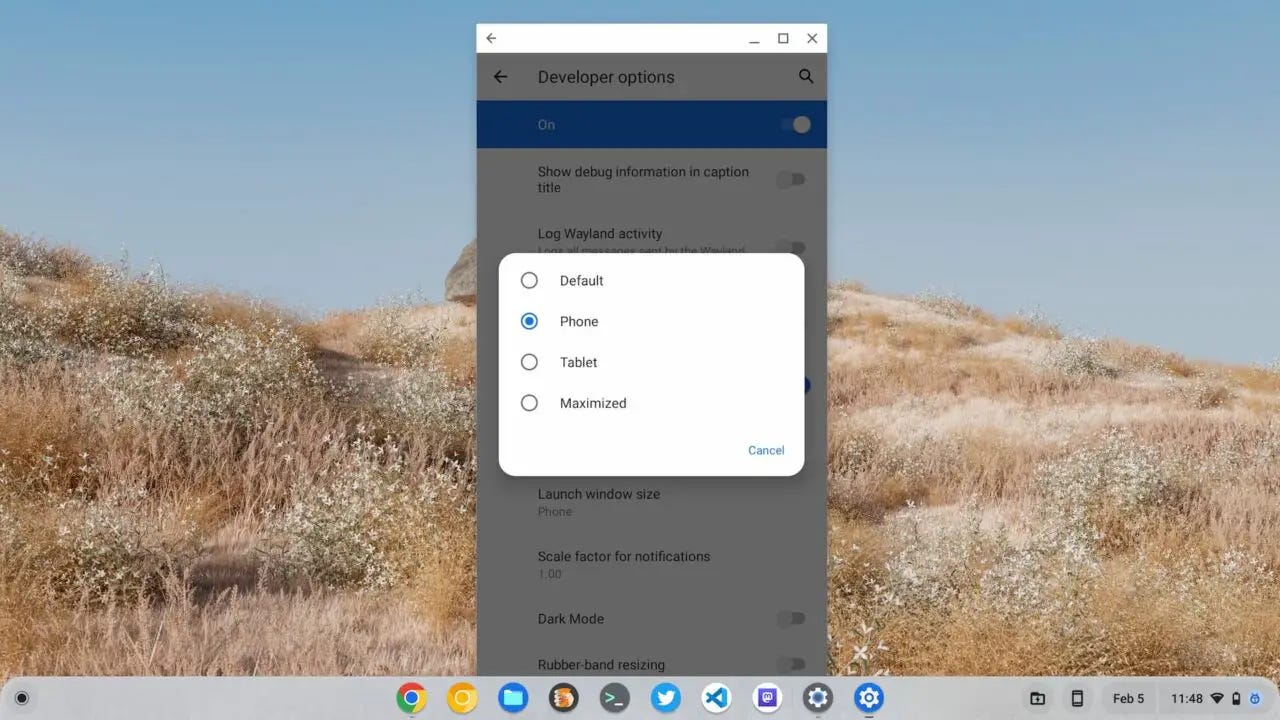1280x720 pixels.
Task: Open the blue Android Settings gear in shelf
Action: click(869, 698)
